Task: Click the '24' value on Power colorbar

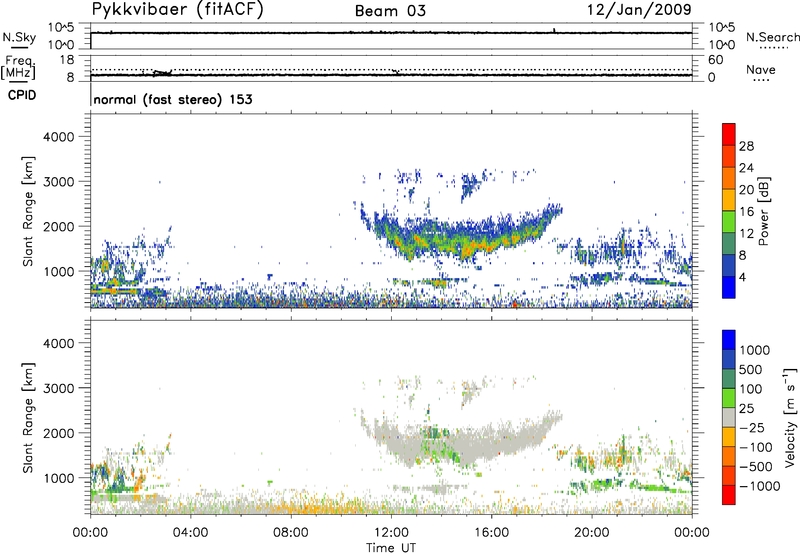Action: [x=746, y=168]
